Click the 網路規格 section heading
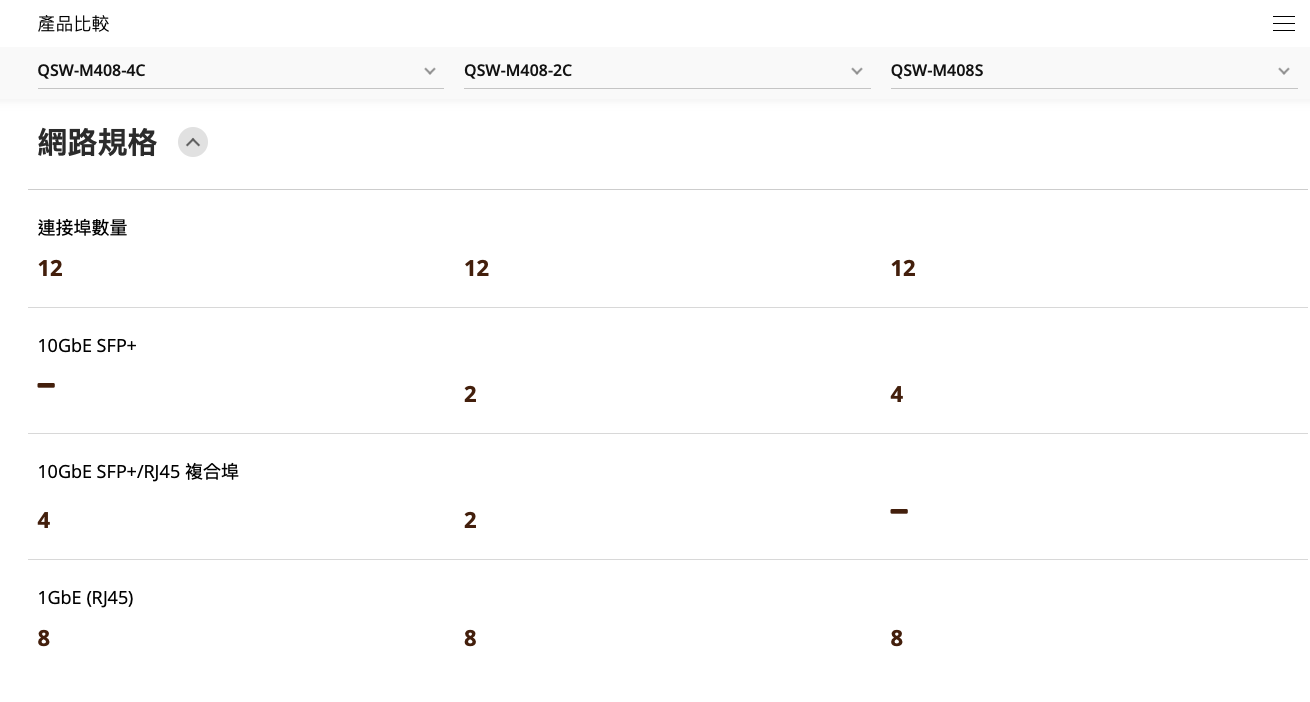Screen dimensions: 1310x702 tap(97, 143)
